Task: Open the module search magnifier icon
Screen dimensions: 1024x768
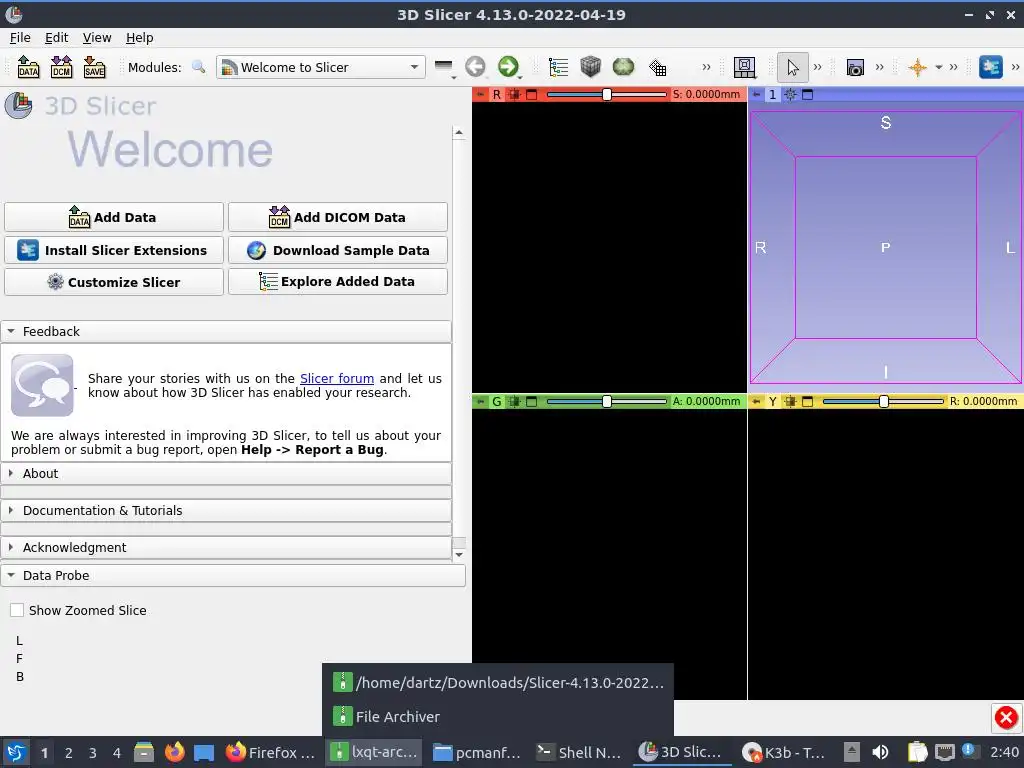Action: tap(199, 67)
